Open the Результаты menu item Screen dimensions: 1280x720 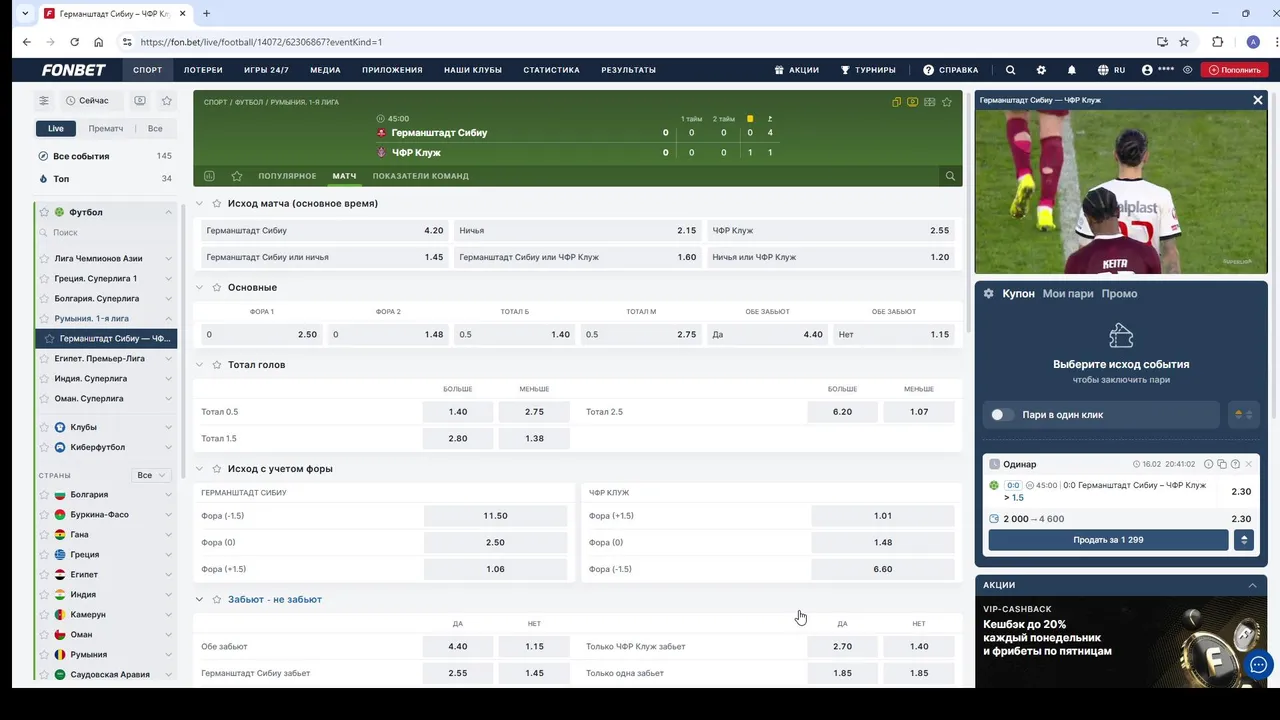(x=628, y=70)
